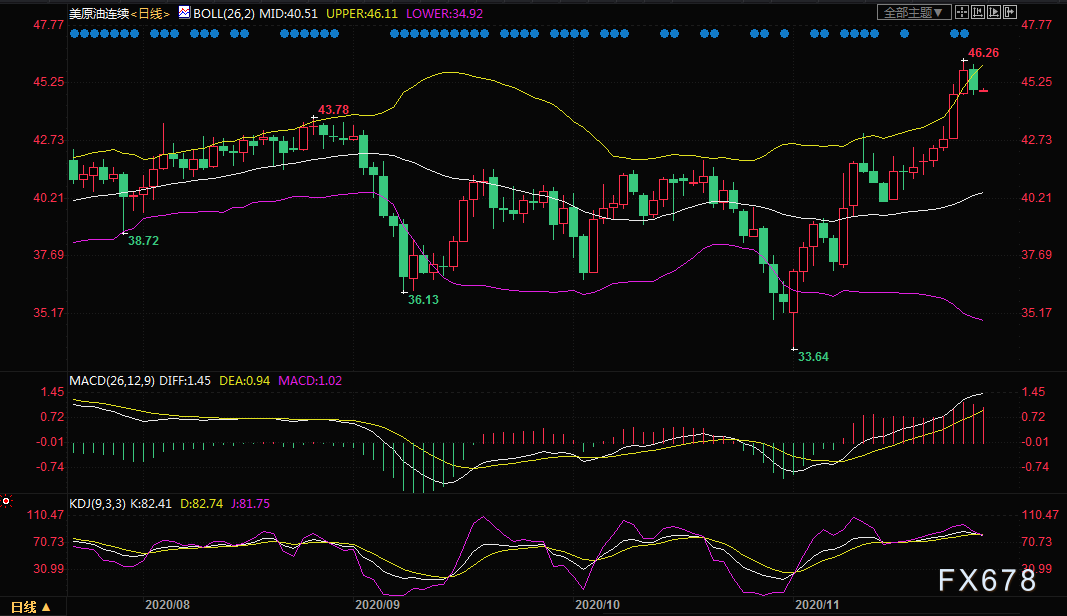Click the 46.26 high price label
This screenshot has width=1067, height=616.
point(983,52)
